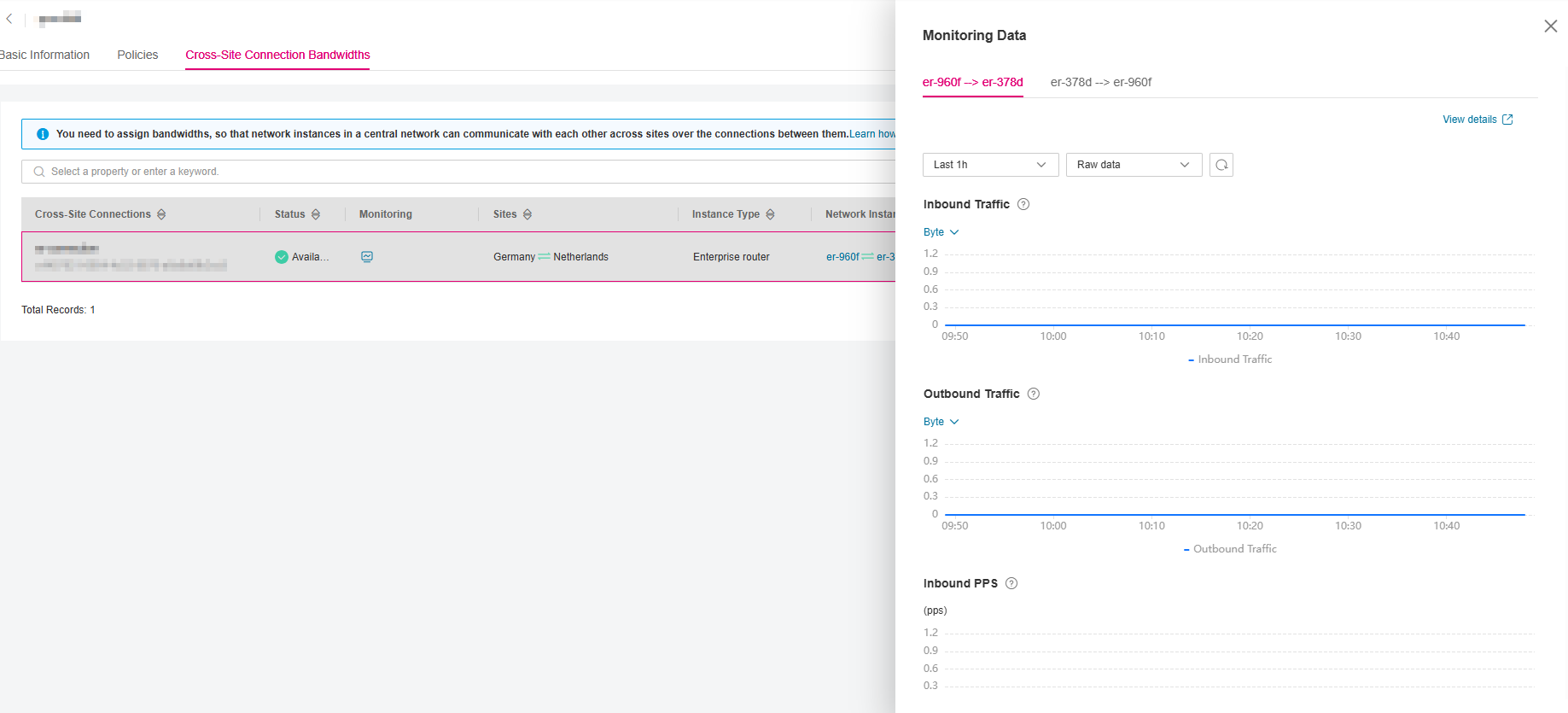Open monitoring chart icon in table row
Viewport: 1568px width, 713px height.
click(x=367, y=257)
